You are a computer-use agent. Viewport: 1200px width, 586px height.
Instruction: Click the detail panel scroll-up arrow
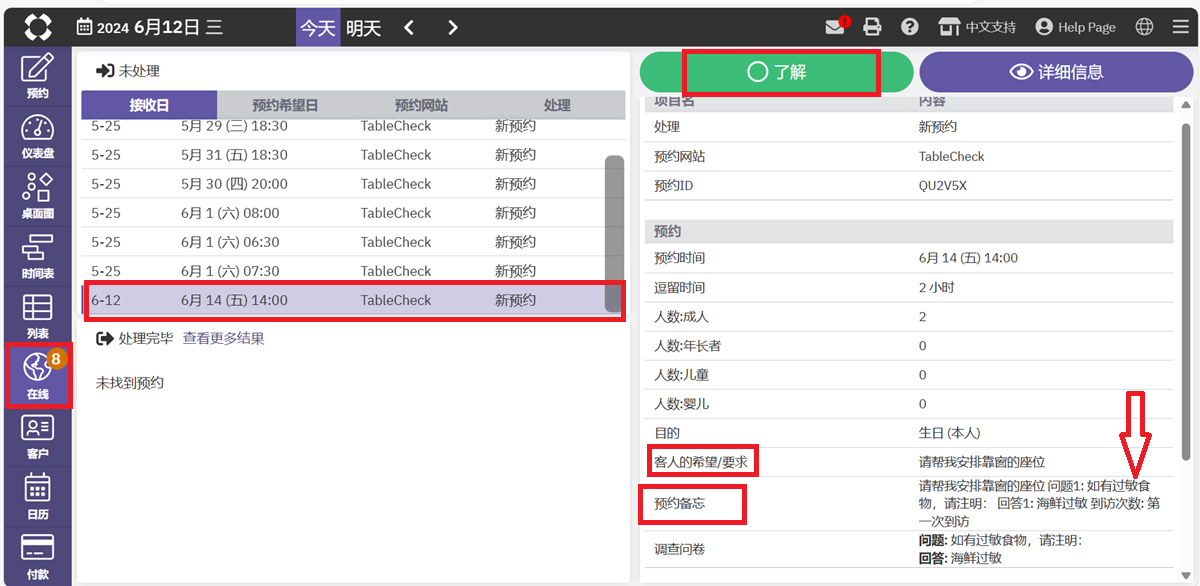pyautogui.click(x=1186, y=105)
